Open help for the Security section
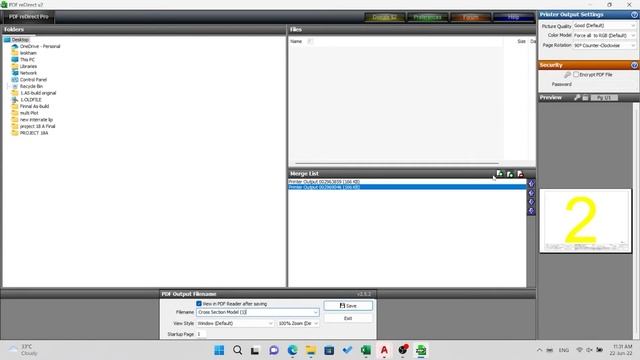Screen dimensions: 640x360 click(x=634, y=65)
